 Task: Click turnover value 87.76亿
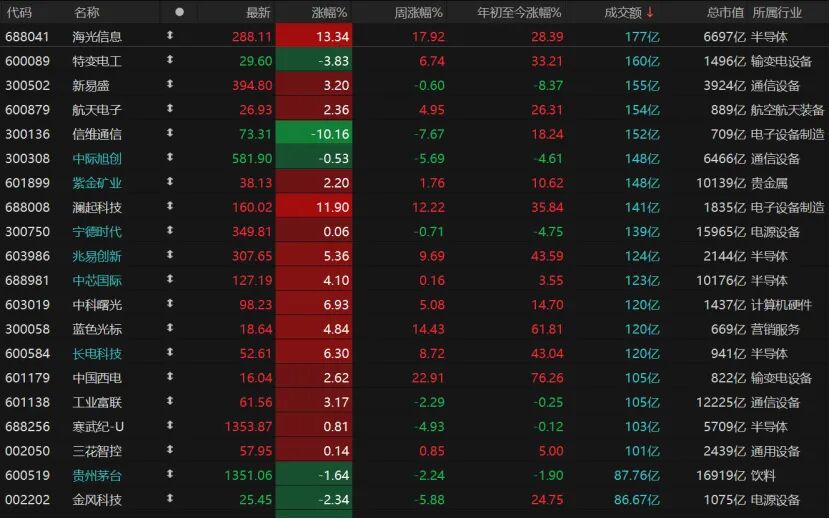tap(637, 475)
